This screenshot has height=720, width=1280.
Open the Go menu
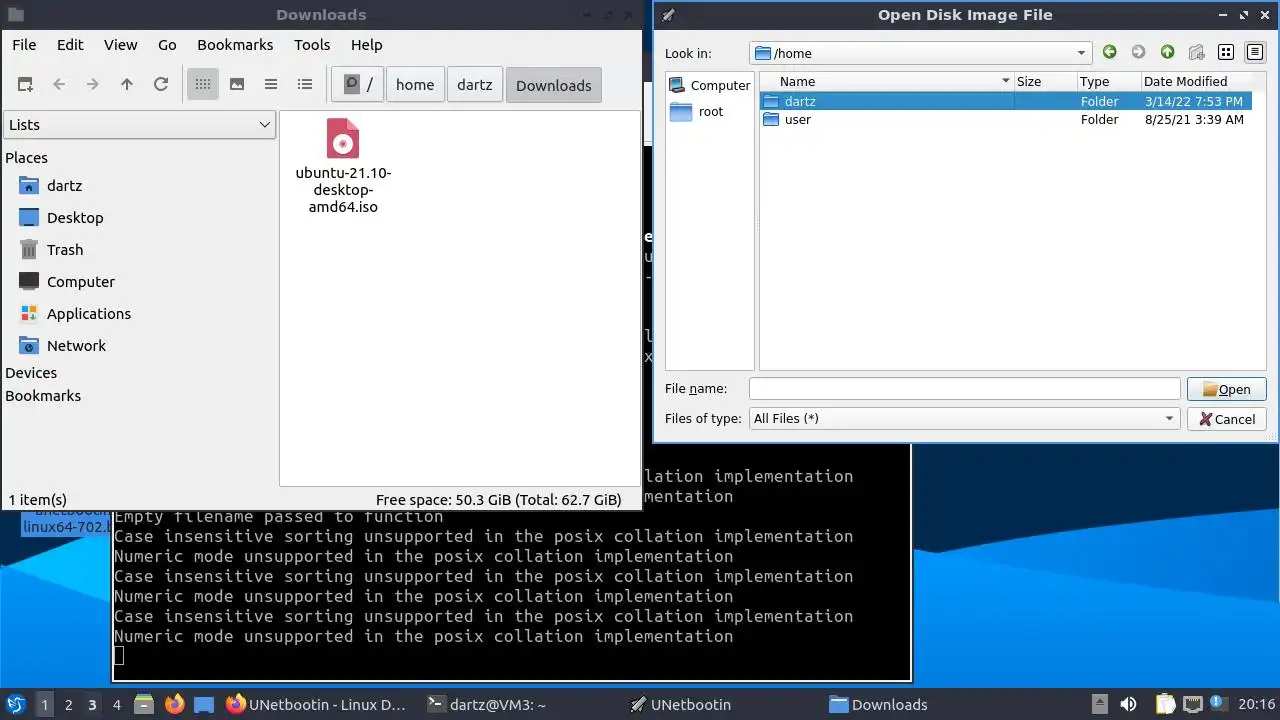point(167,45)
